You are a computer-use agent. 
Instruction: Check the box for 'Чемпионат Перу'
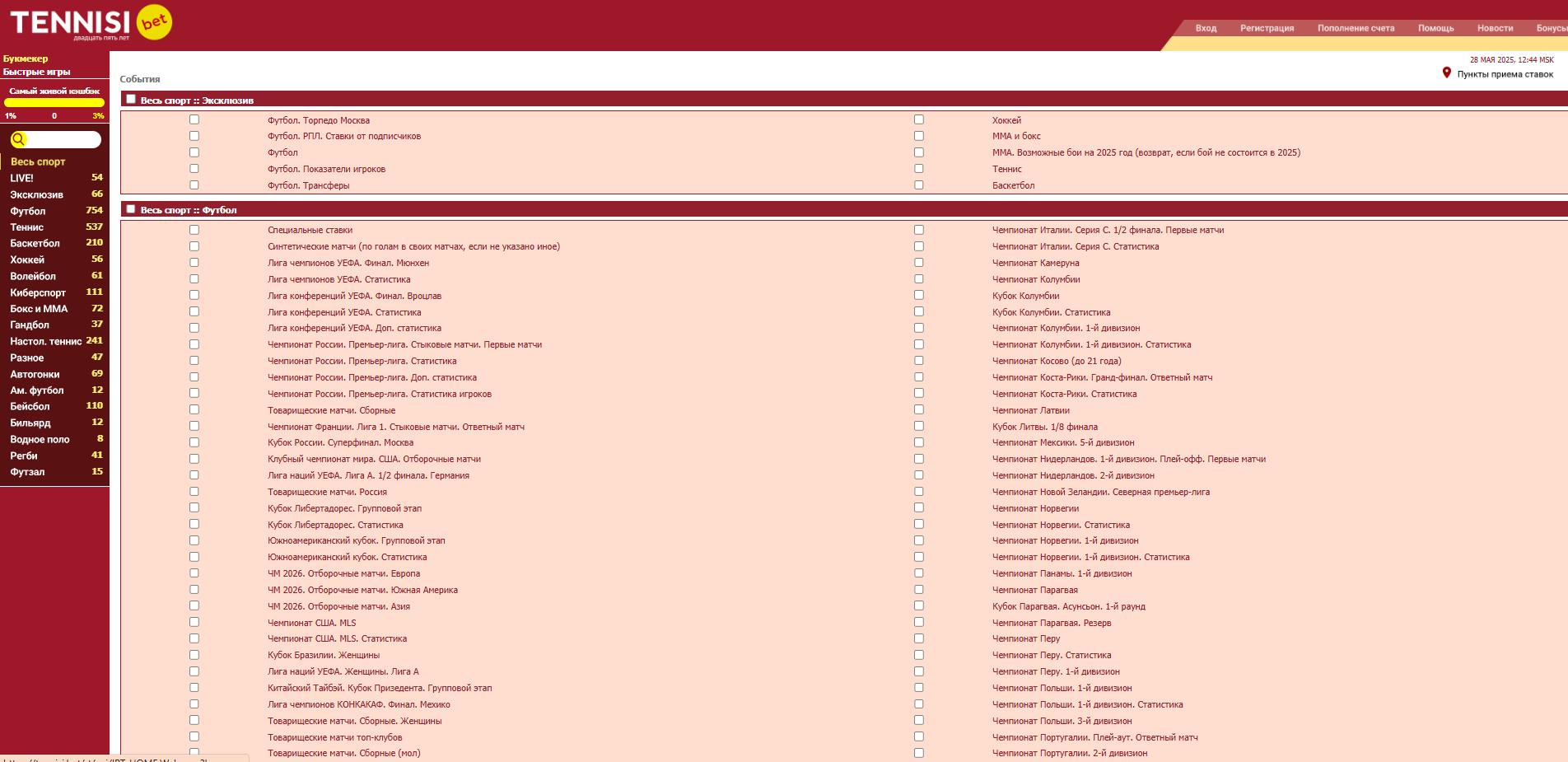[x=919, y=638]
